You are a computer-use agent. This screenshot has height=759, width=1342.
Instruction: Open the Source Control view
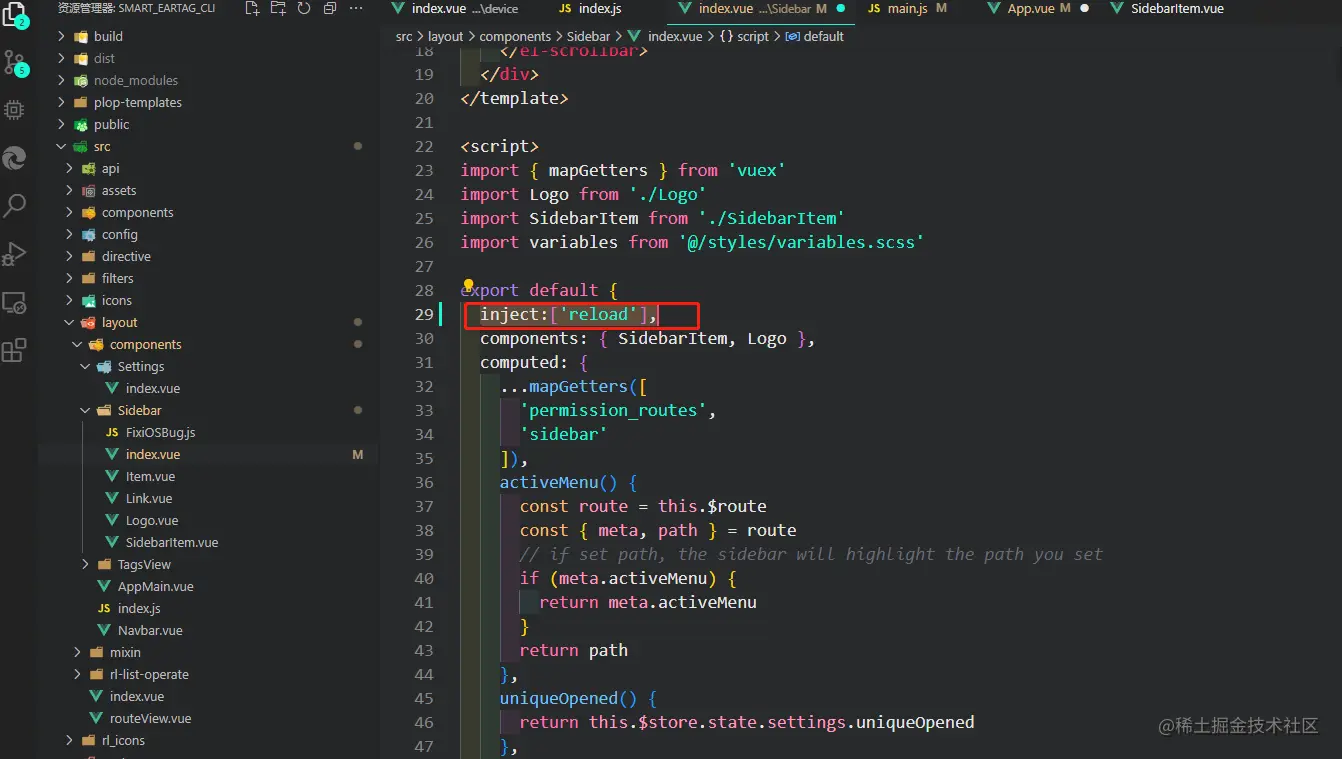click(14, 62)
